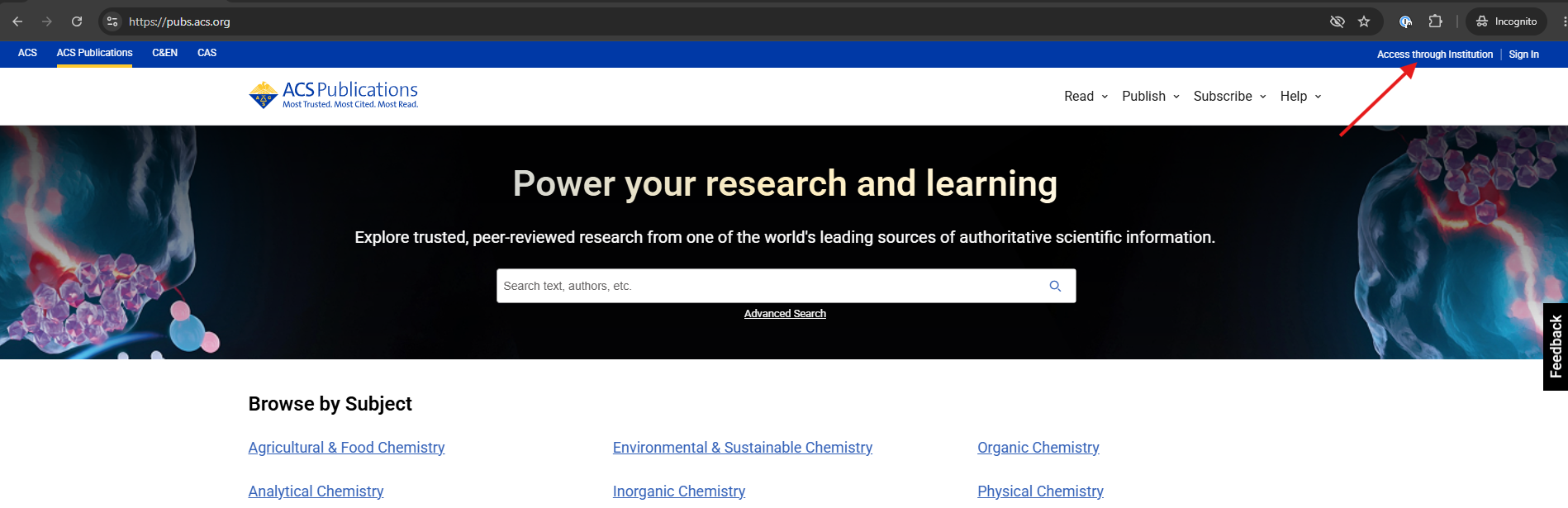Screen dimensions: 1568x508
Task: Open the C&EN top tab
Action: click(x=164, y=53)
